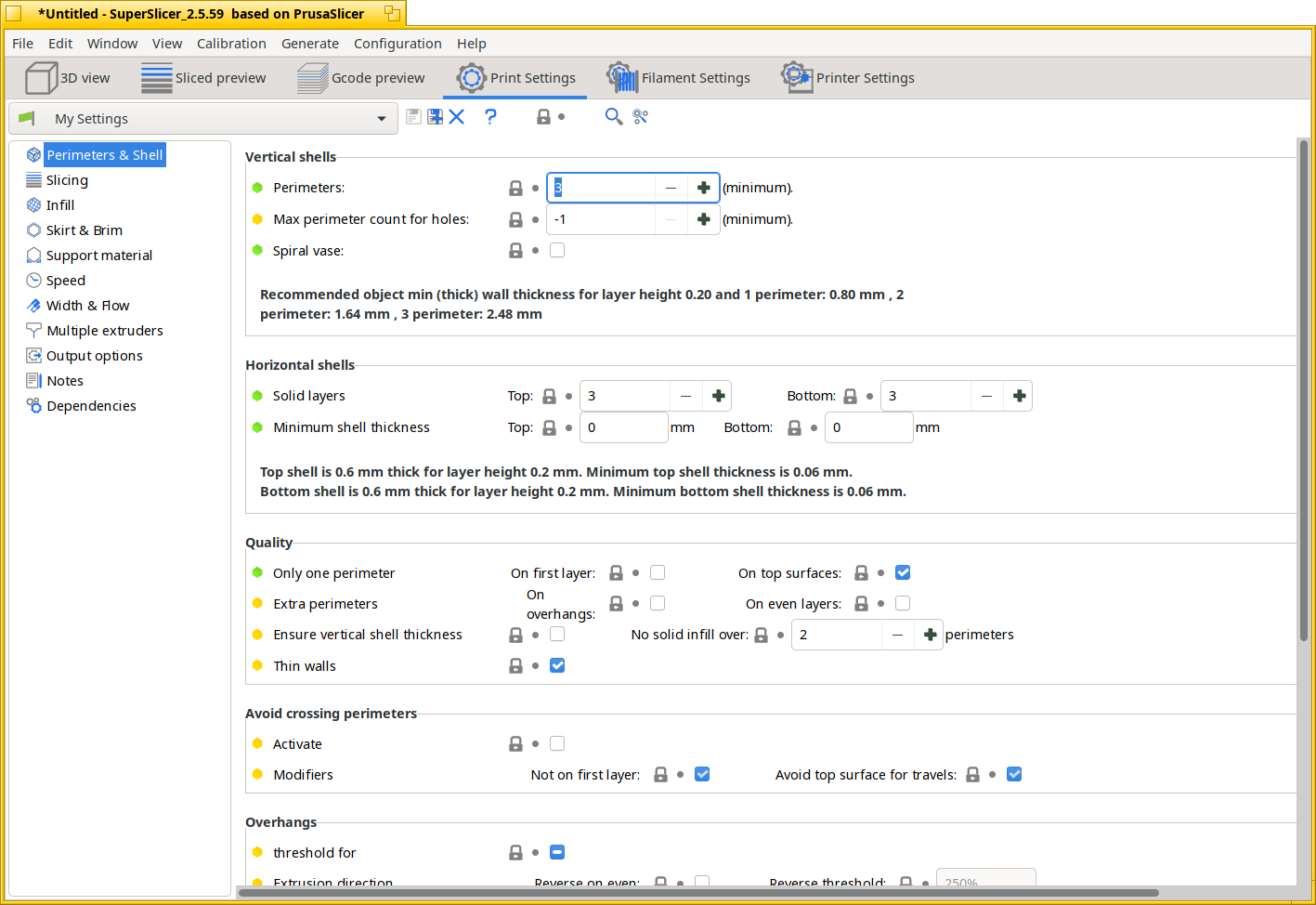The height and width of the screenshot is (905, 1316).
Task: Decrease Perimeters count with minus button
Action: click(671, 188)
